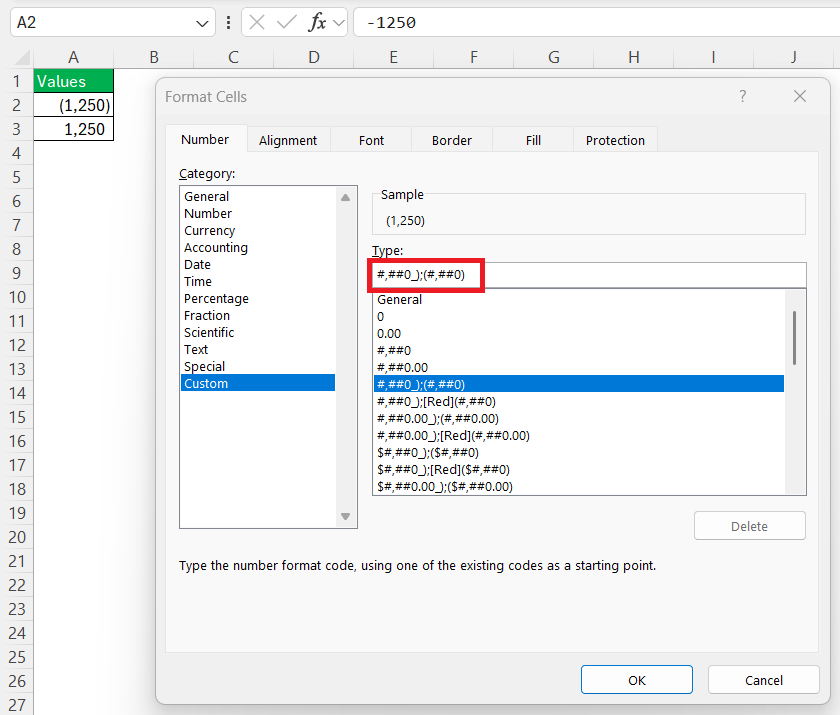Switch to the Number tab
The height and width of the screenshot is (715, 840).
(205, 140)
